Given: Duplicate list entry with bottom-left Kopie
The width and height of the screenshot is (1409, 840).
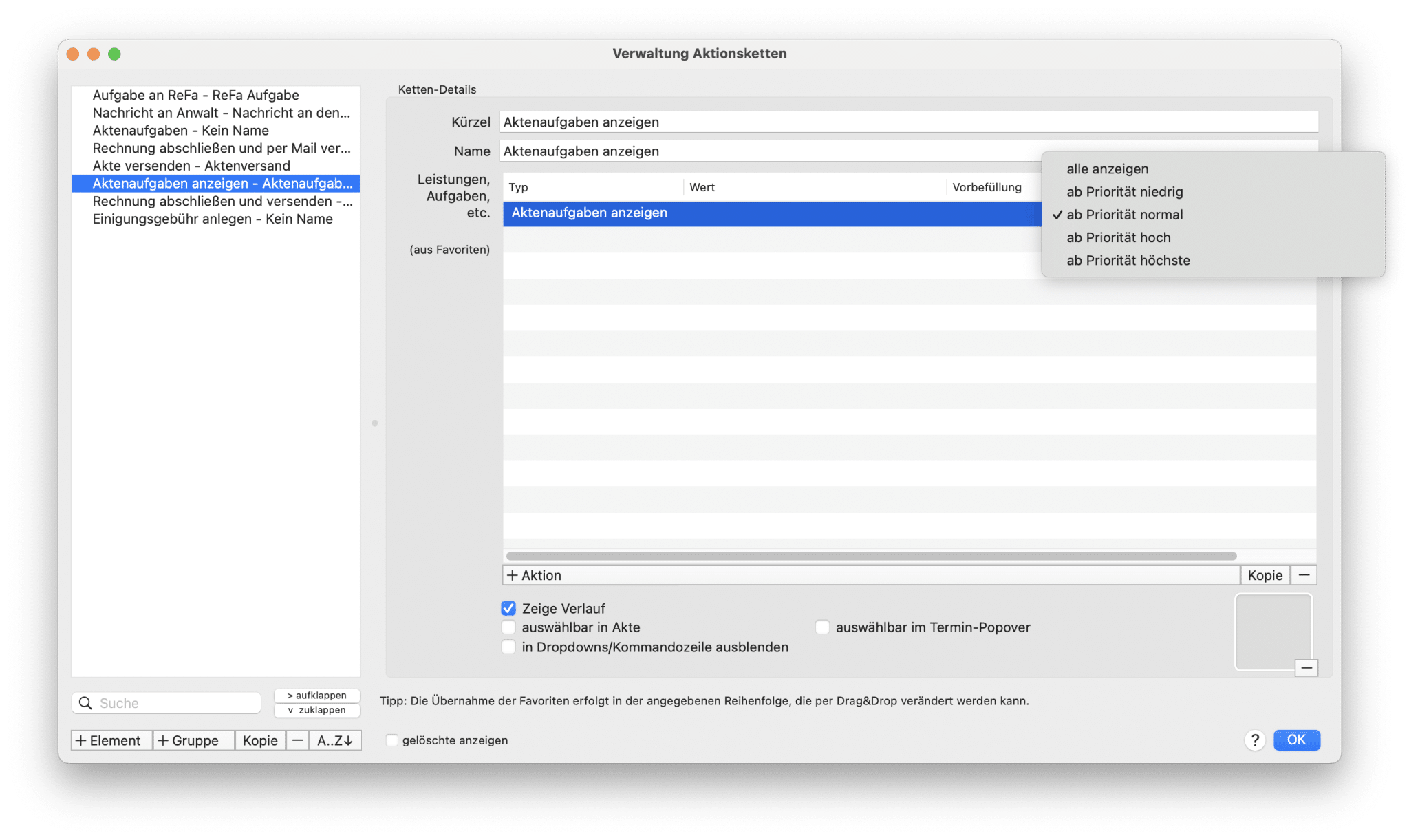Looking at the screenshot, I should 260,740.
